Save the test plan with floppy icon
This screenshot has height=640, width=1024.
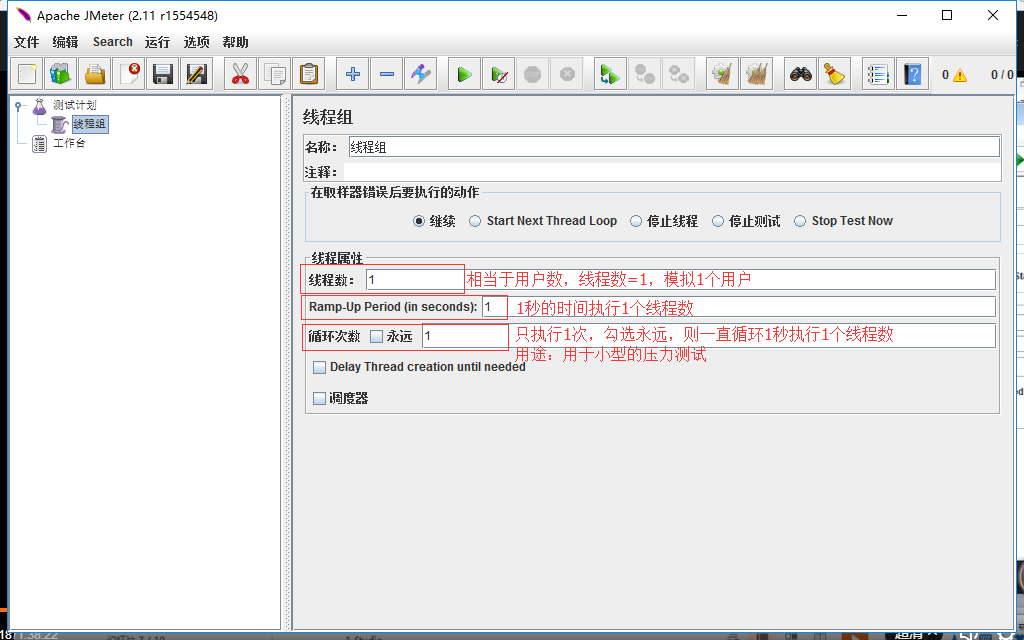click(163, 74)
